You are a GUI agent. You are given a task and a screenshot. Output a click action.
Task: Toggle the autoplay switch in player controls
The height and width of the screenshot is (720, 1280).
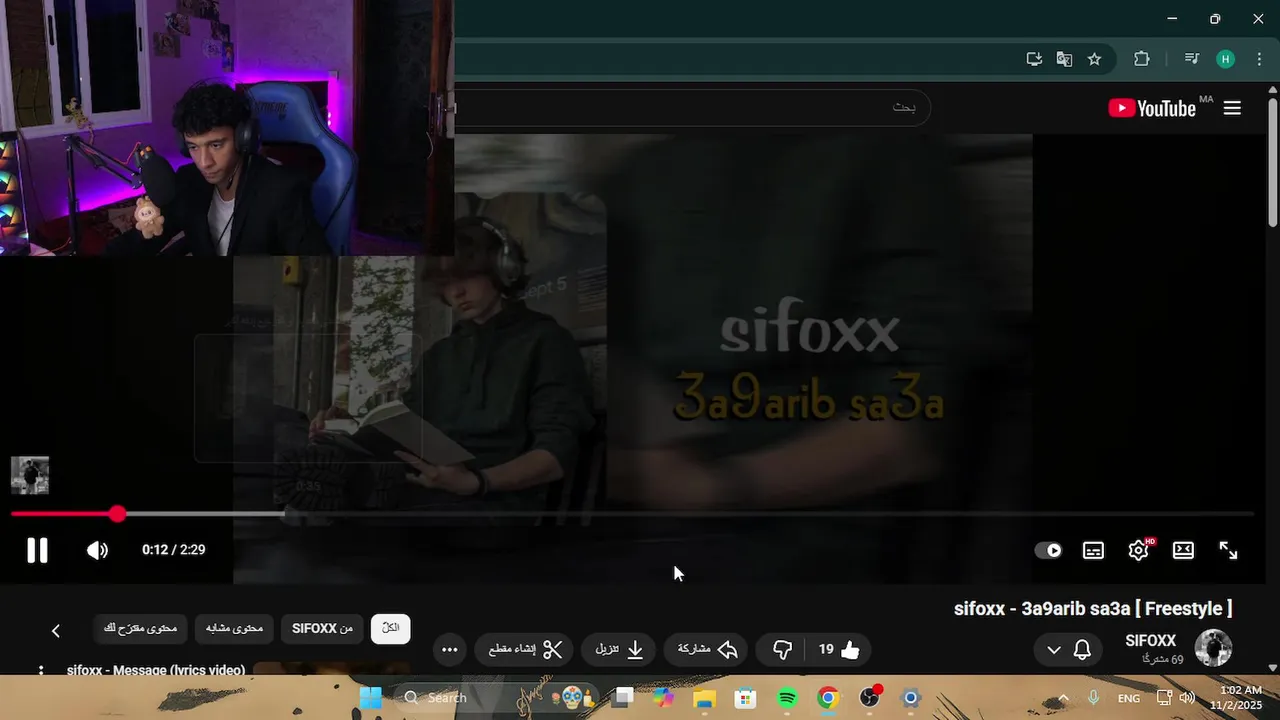pos(1048,550)
